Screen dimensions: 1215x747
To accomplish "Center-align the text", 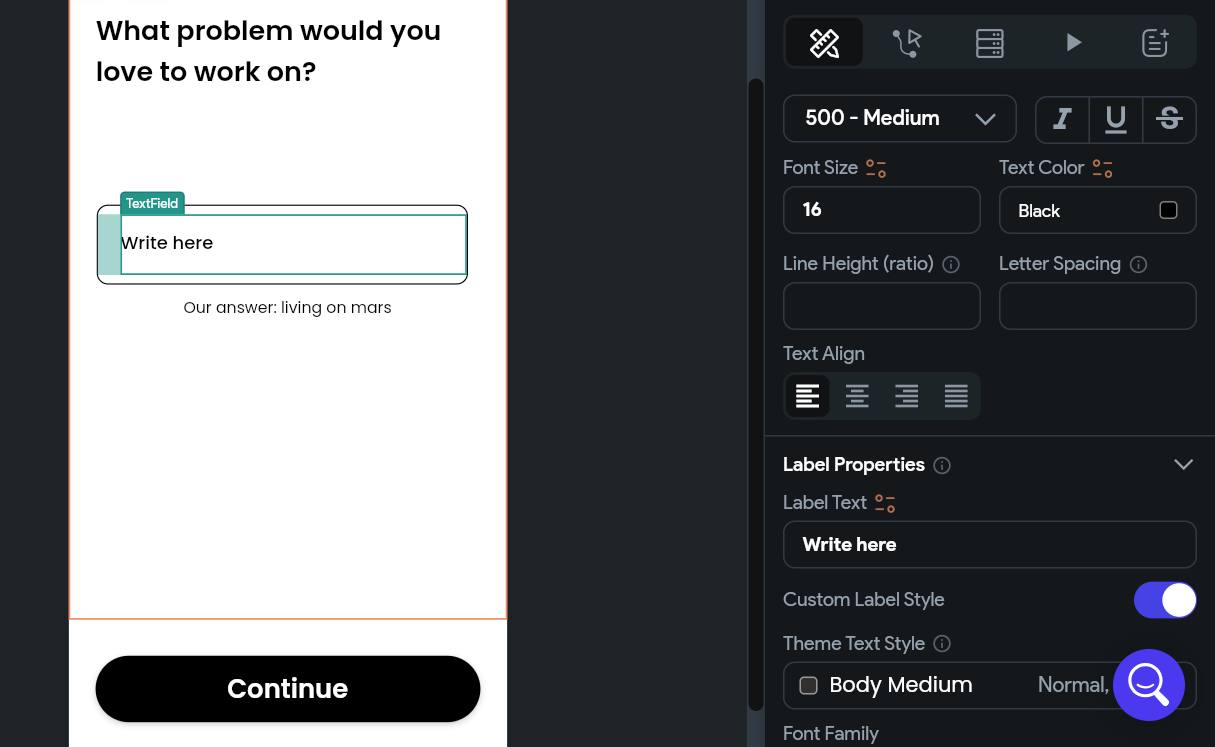I will pos(857,396).
